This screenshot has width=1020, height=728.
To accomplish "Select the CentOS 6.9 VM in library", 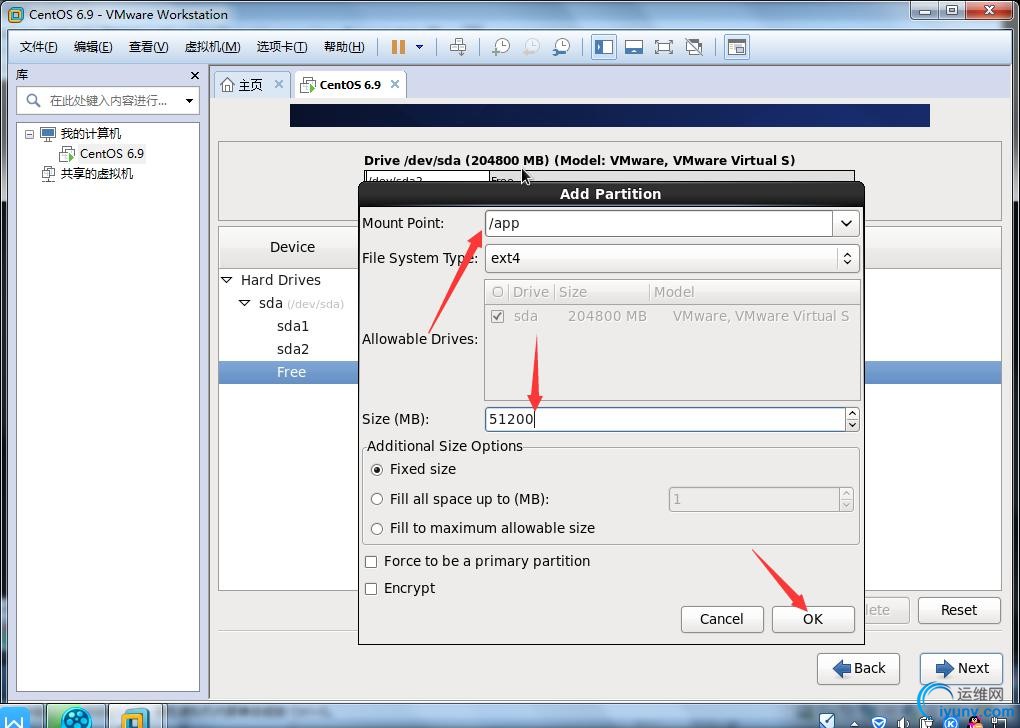I will (112, 154).
